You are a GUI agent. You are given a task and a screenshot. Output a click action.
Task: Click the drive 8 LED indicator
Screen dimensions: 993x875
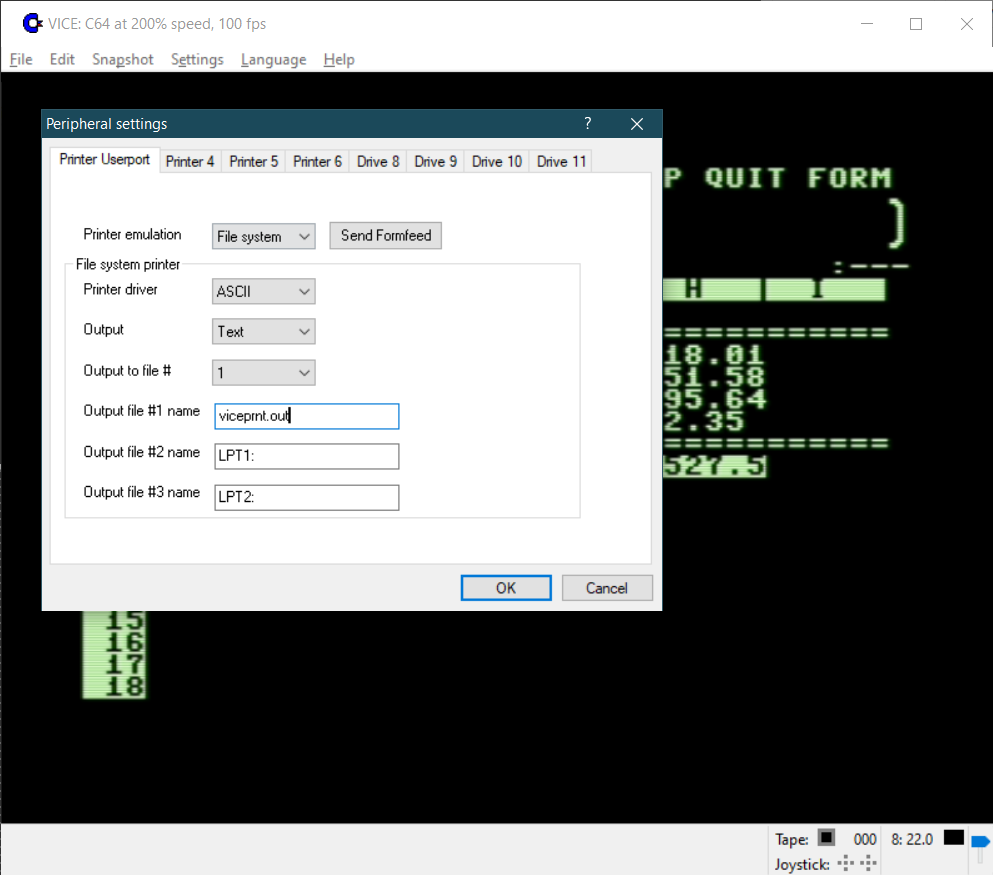point(953,838)
